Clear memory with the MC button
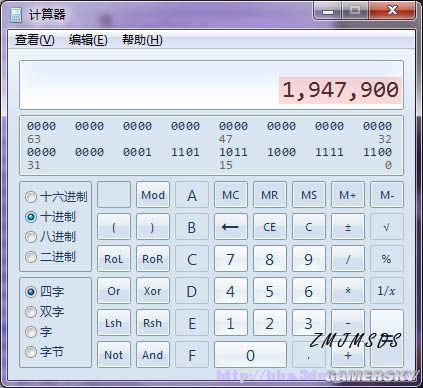This screenshot has height=388, width=423. tap(231, 195)
